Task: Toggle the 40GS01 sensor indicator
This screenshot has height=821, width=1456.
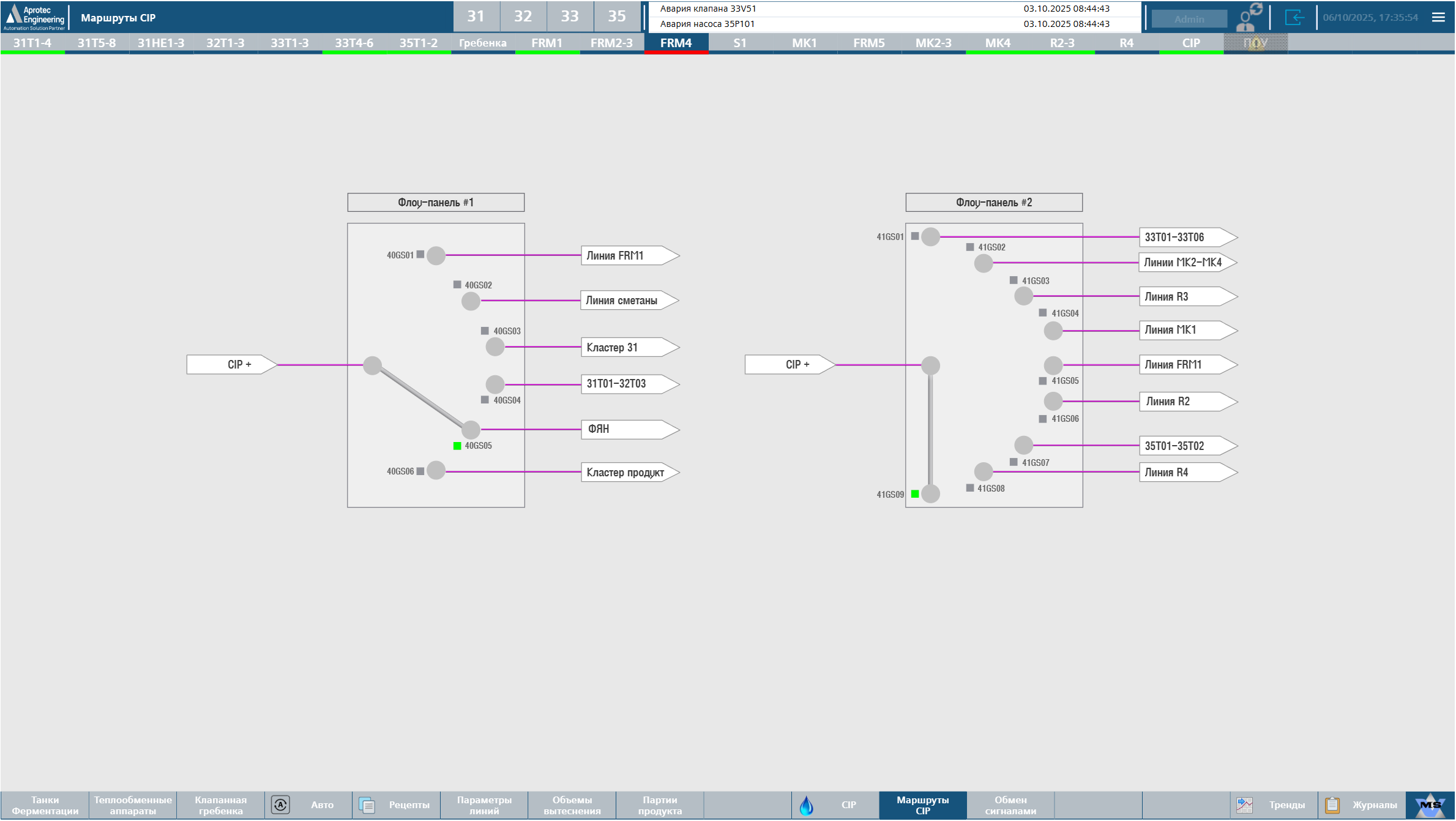Action: (x=420, y=255)
